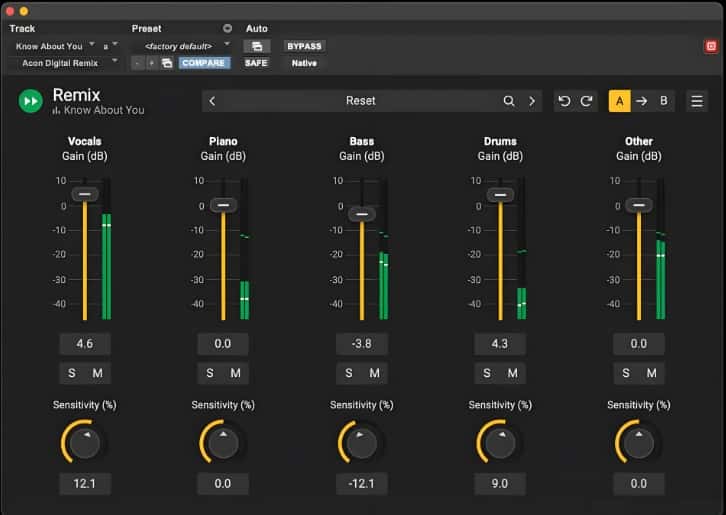Toggle plug-in BYPASS
Screen dimensions: 726x515
pyautogui.click(x=304, y=46)
